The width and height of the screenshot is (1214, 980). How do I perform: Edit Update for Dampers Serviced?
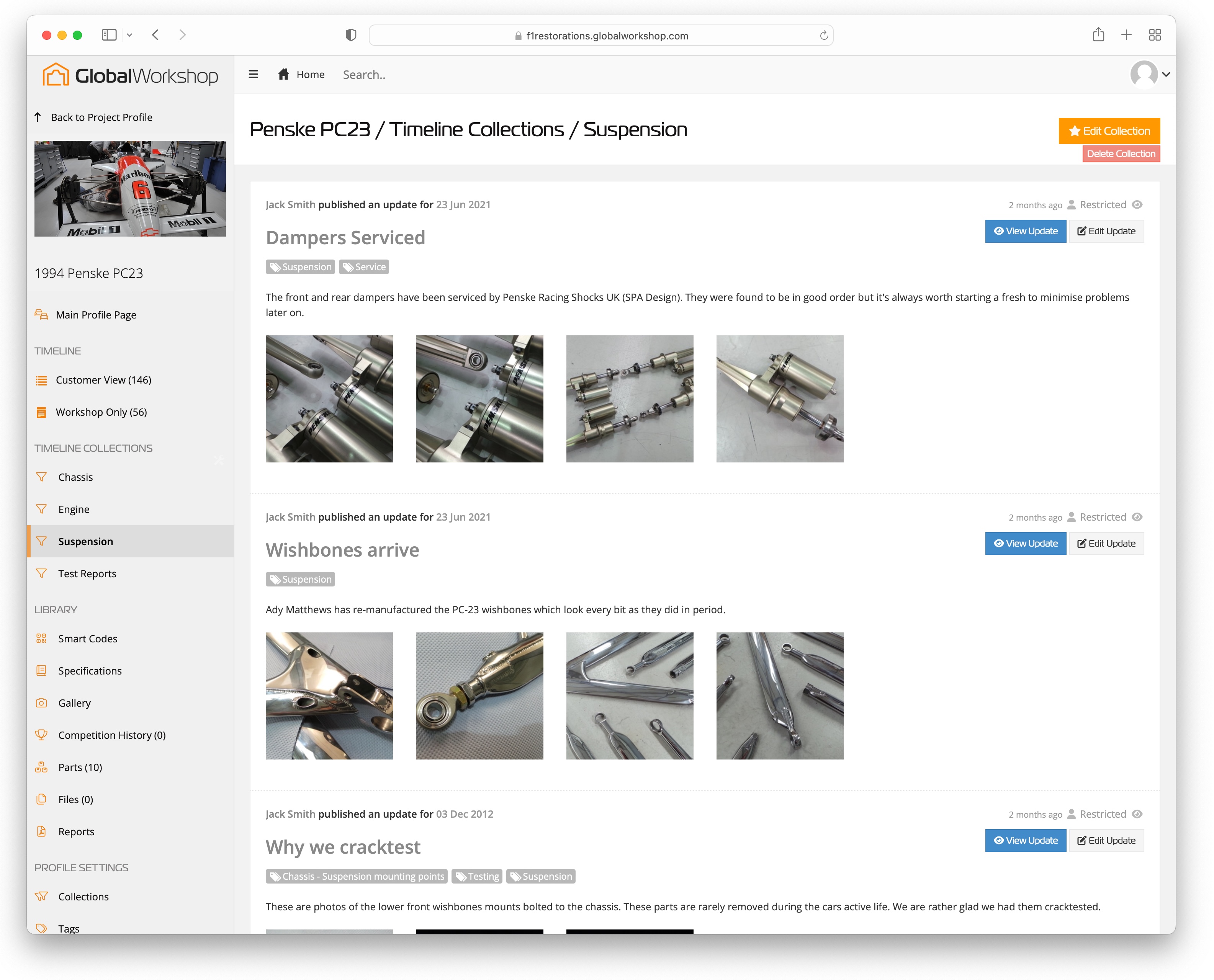(x=1106, y=231)
